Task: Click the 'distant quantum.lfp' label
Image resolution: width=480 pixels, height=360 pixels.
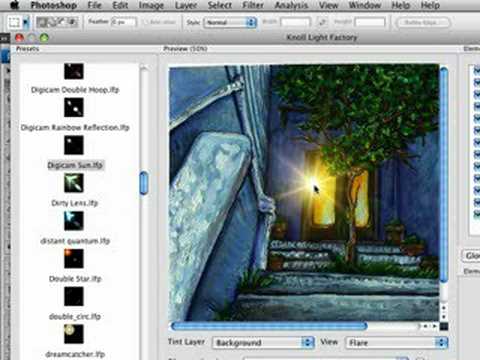Action: coord(75,241)
